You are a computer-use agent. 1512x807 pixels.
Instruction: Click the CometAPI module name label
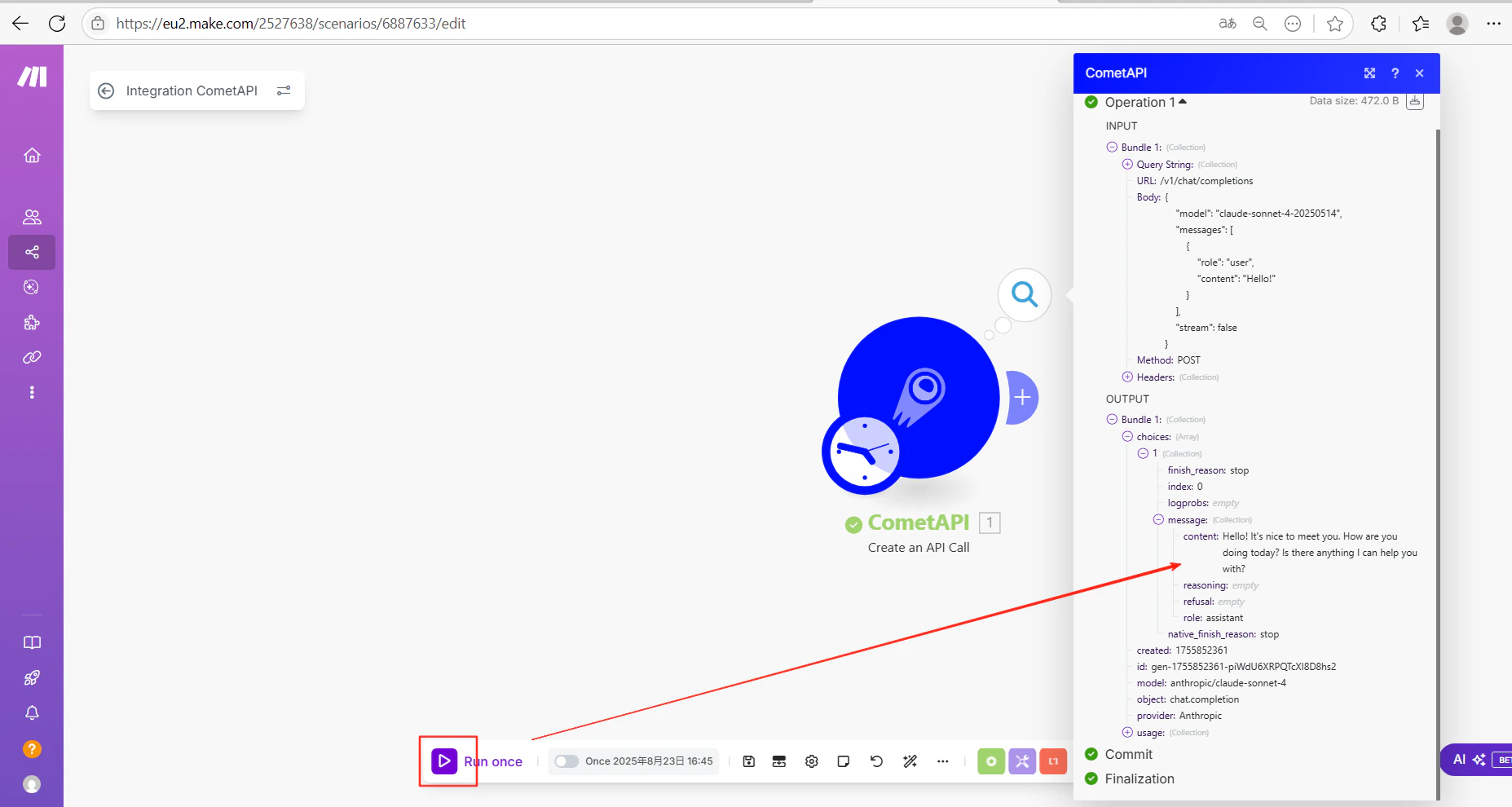pos(919,523)
